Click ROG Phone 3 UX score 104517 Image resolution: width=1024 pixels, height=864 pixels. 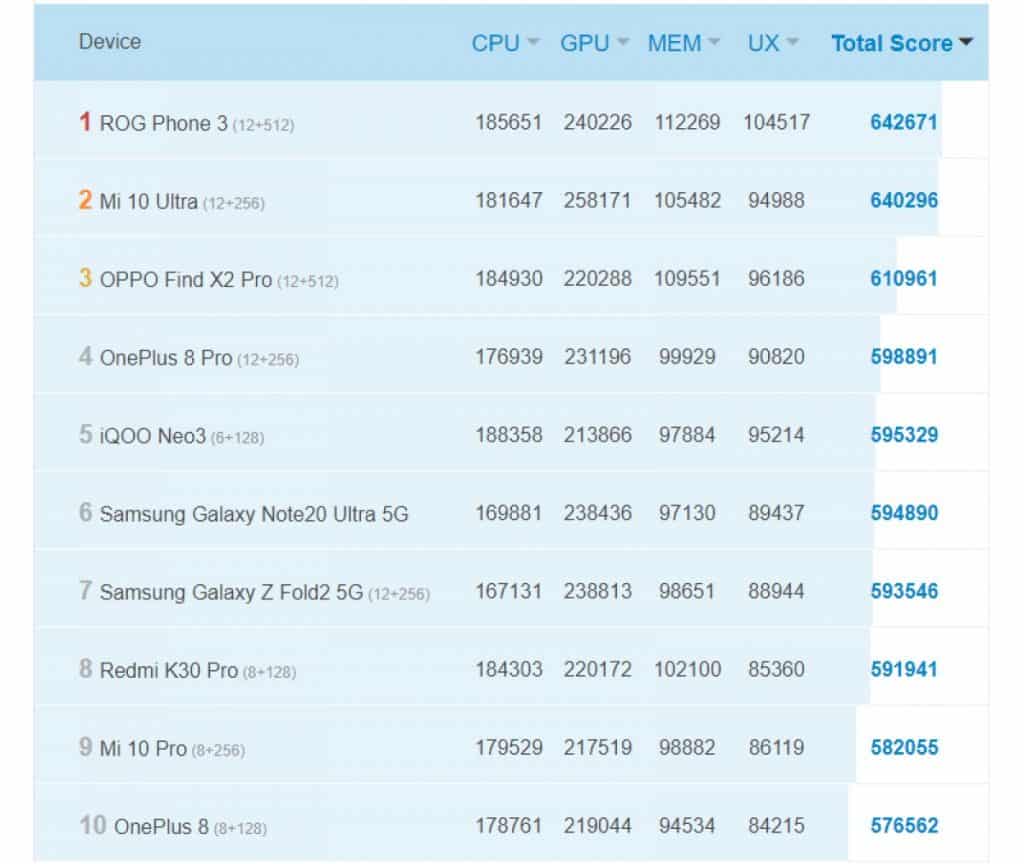click(x=776, y=122)
